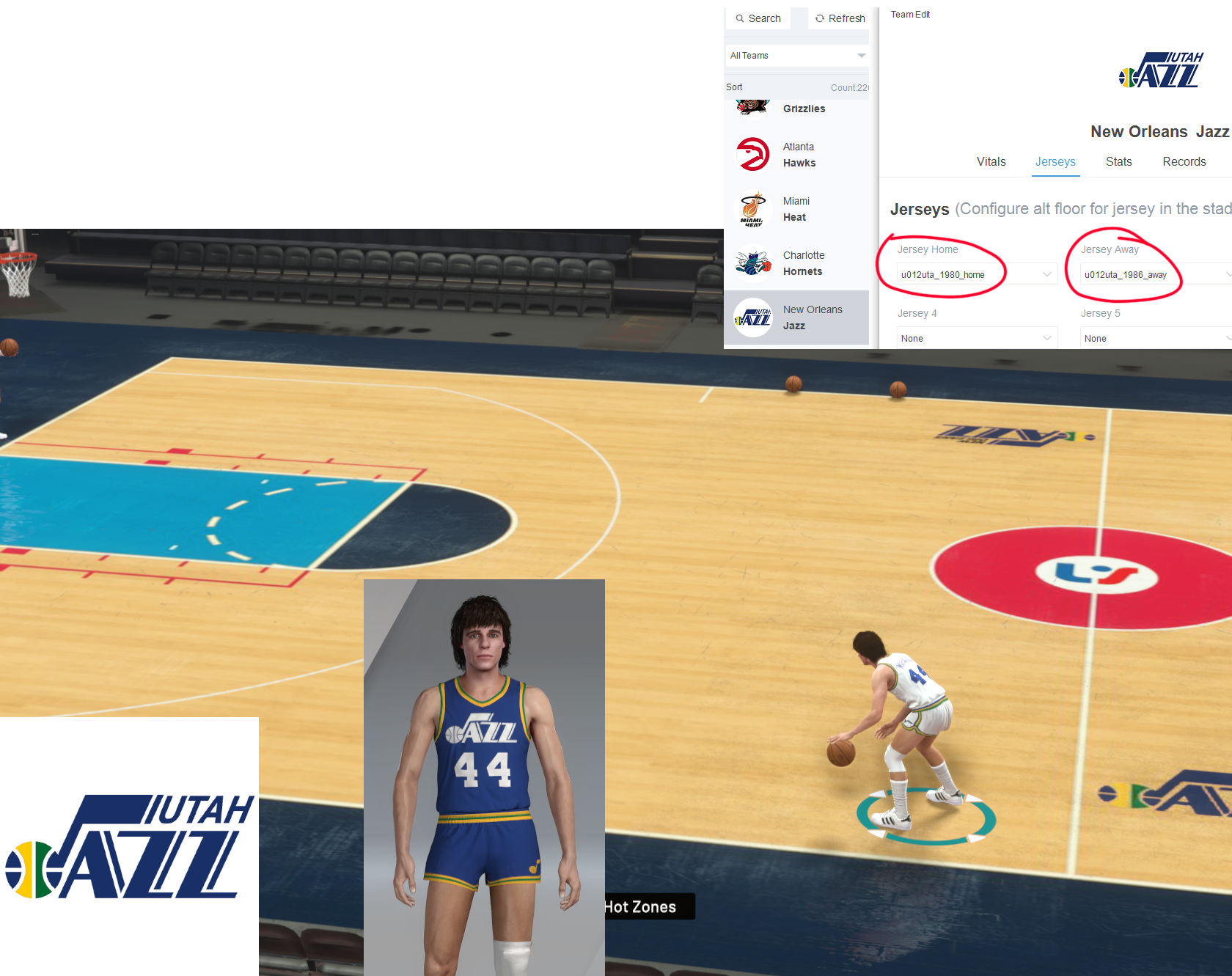Click the Atlanta Hawks logo icon

[x=753, y=155]
